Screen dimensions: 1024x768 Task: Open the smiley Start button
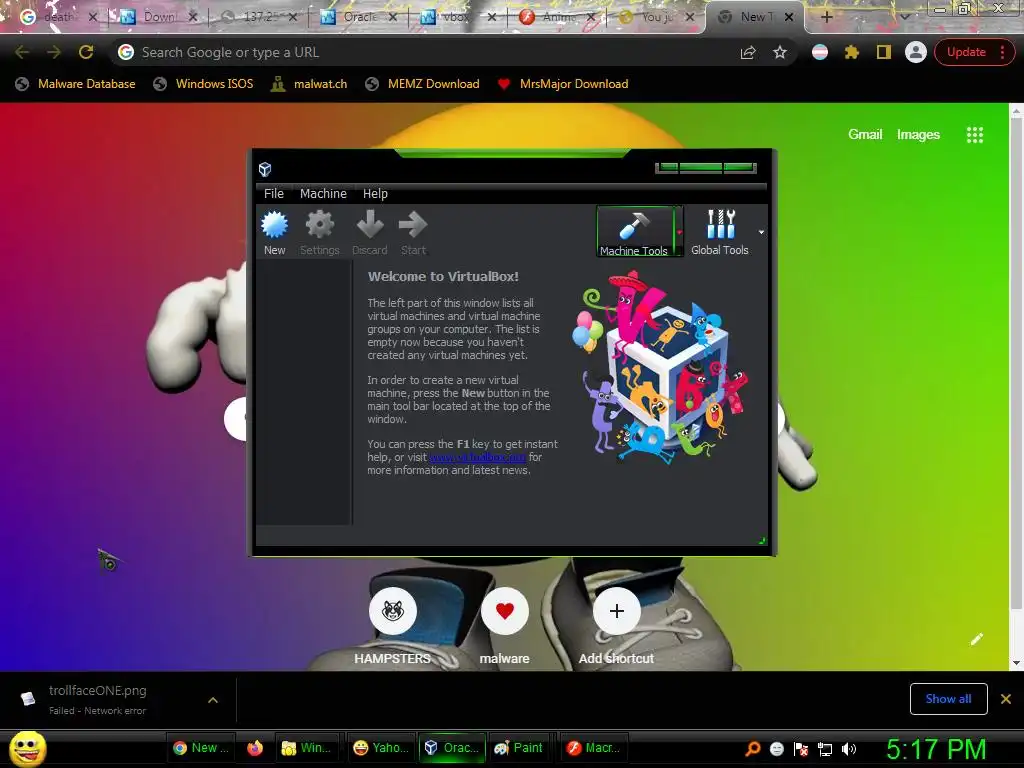[28, 748]
